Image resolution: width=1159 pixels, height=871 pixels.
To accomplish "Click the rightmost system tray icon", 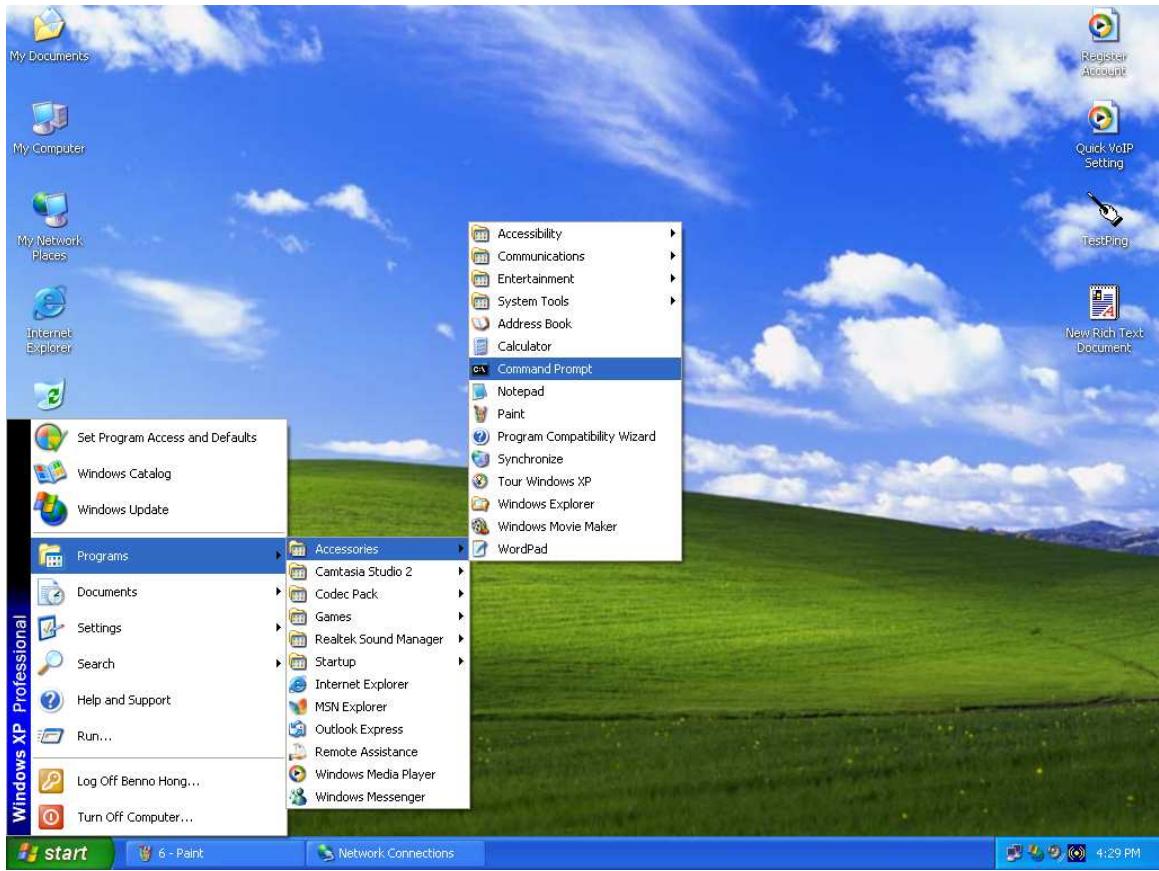I will pos(1077,853).
